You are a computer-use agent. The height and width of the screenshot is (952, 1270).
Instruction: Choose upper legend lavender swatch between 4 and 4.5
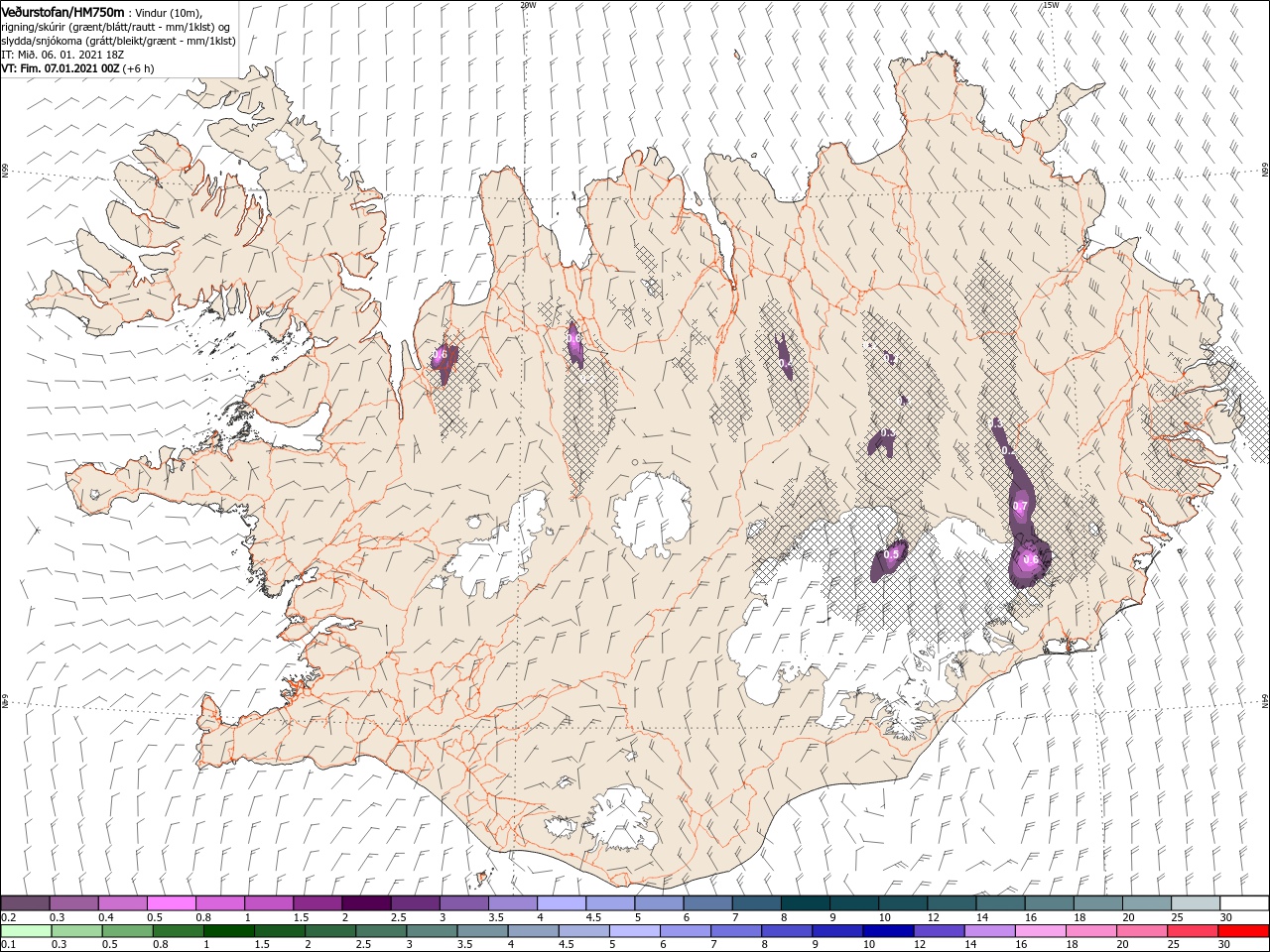562,903
